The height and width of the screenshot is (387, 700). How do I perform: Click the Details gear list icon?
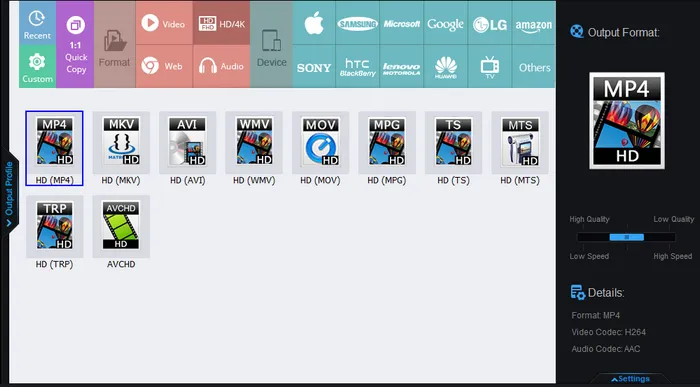(x=578, y=292)
